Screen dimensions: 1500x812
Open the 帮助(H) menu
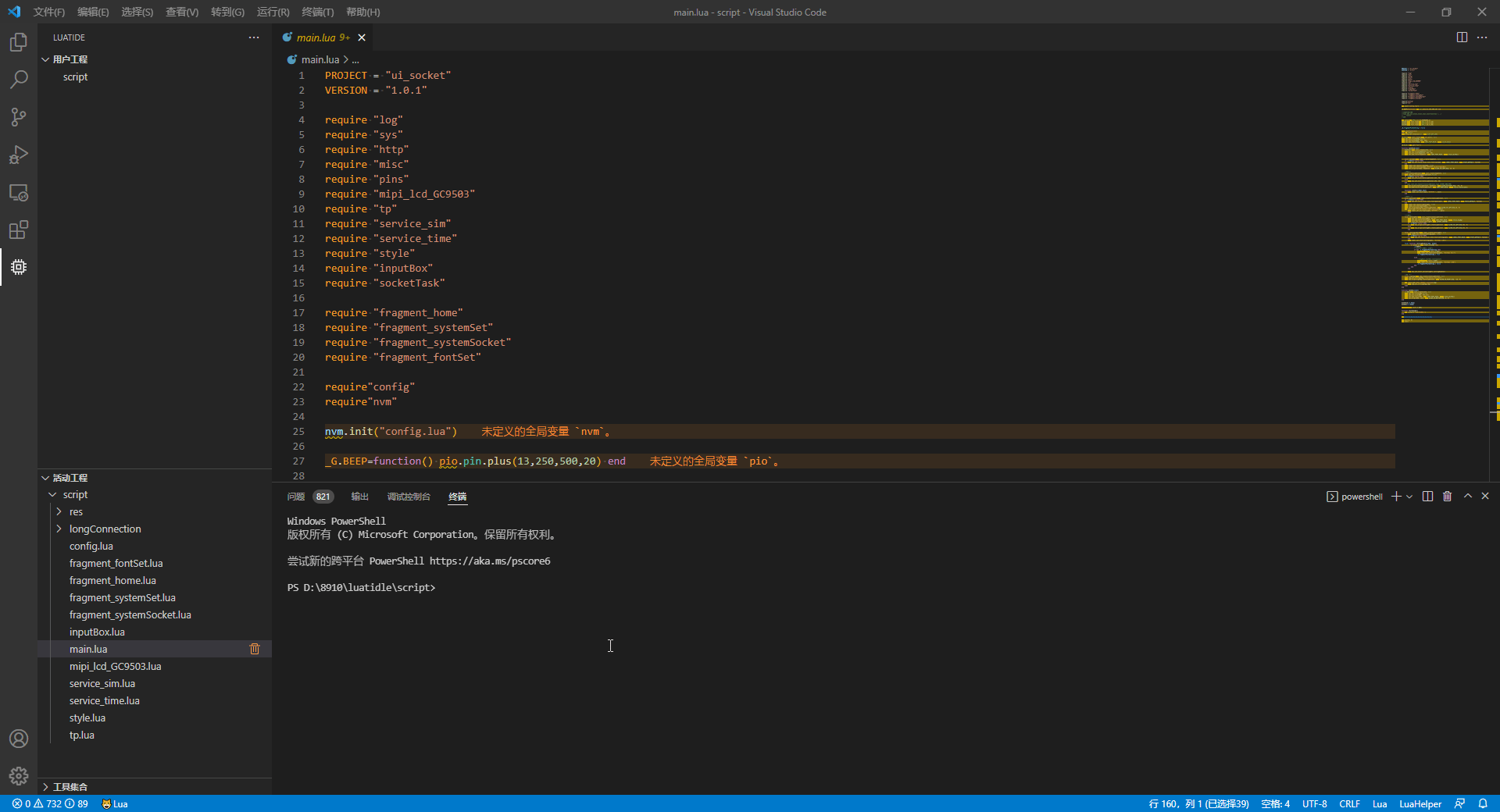tap(362, 12)
